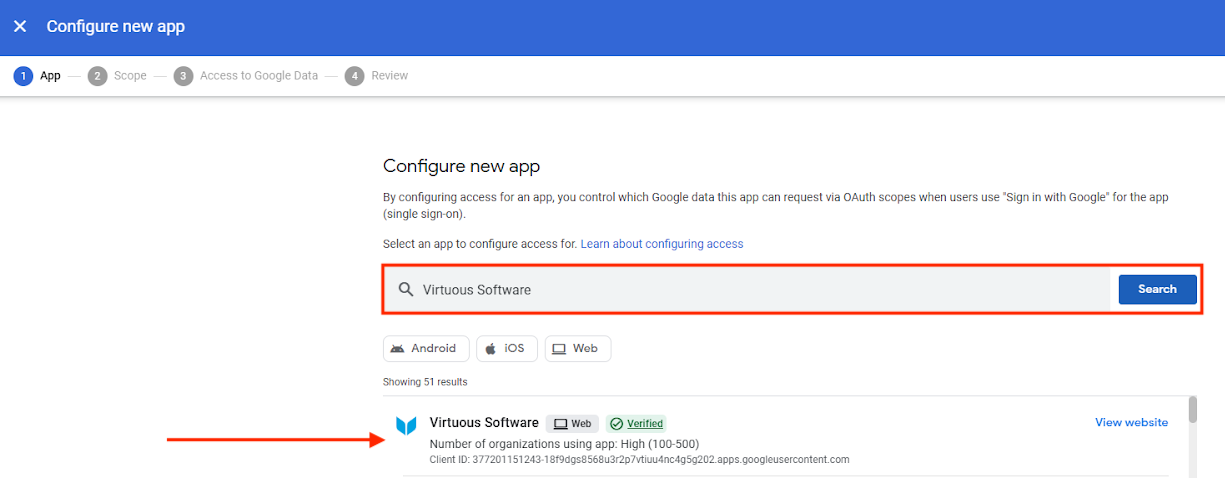Go to step 4 Review
1225x478 pixels.
[377, 76]
